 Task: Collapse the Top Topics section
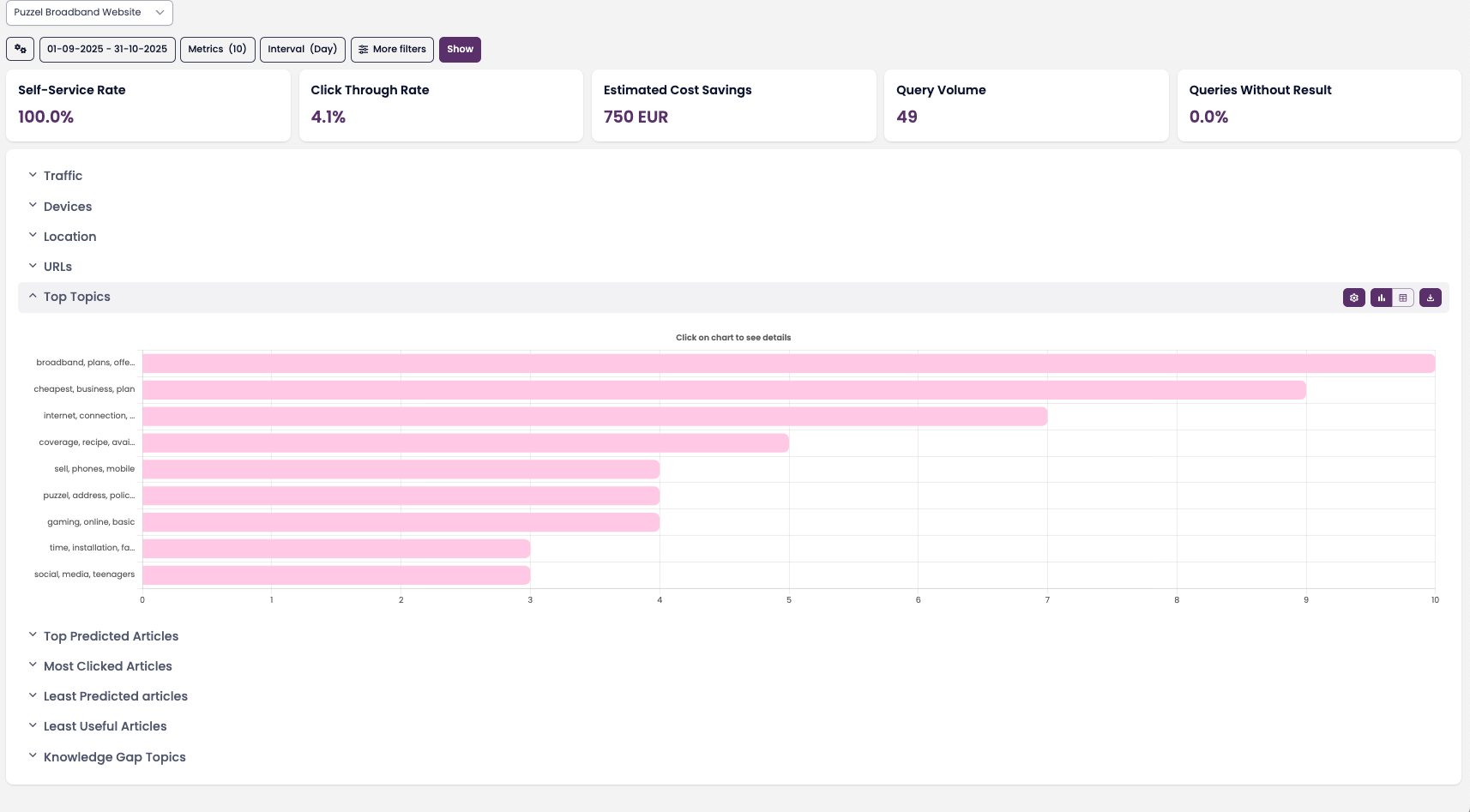[x=76, y=297]
